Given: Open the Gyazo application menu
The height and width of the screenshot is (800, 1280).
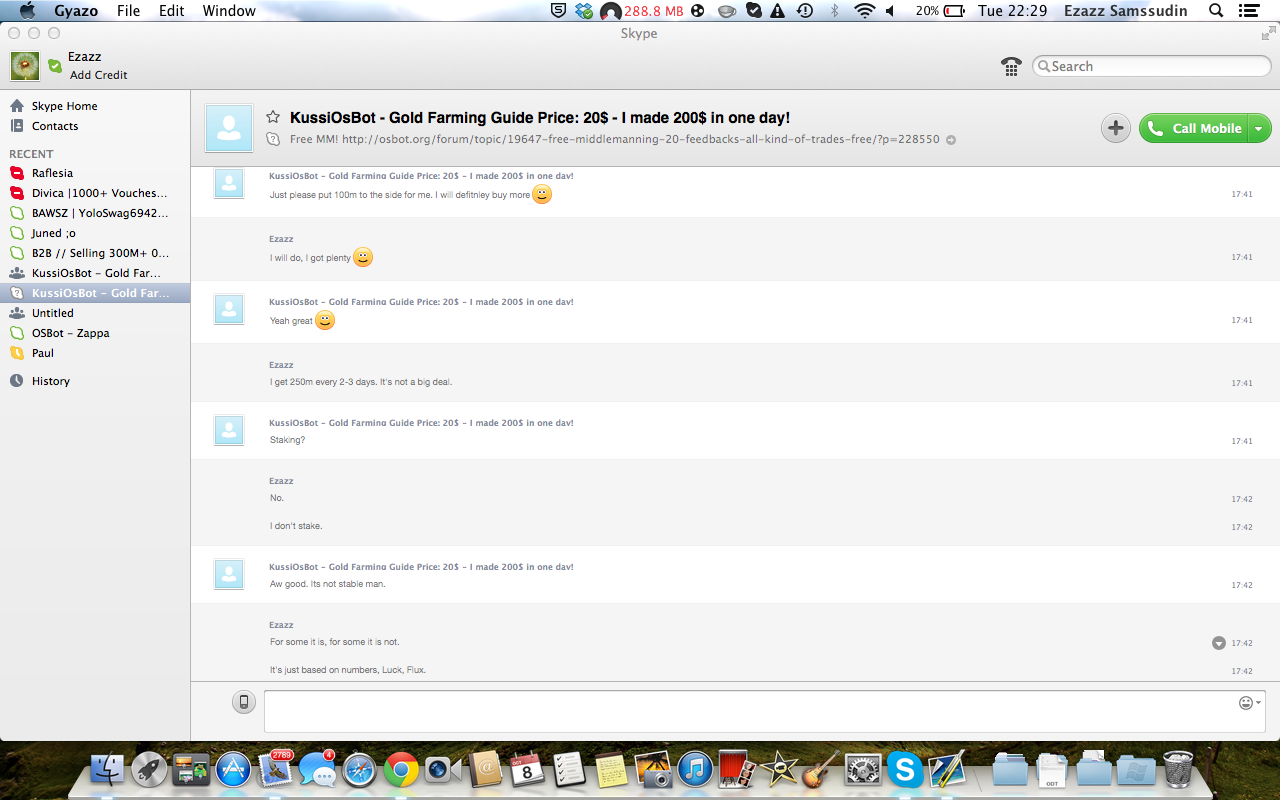Looking at the screenshot, I should tap(76, 11).
